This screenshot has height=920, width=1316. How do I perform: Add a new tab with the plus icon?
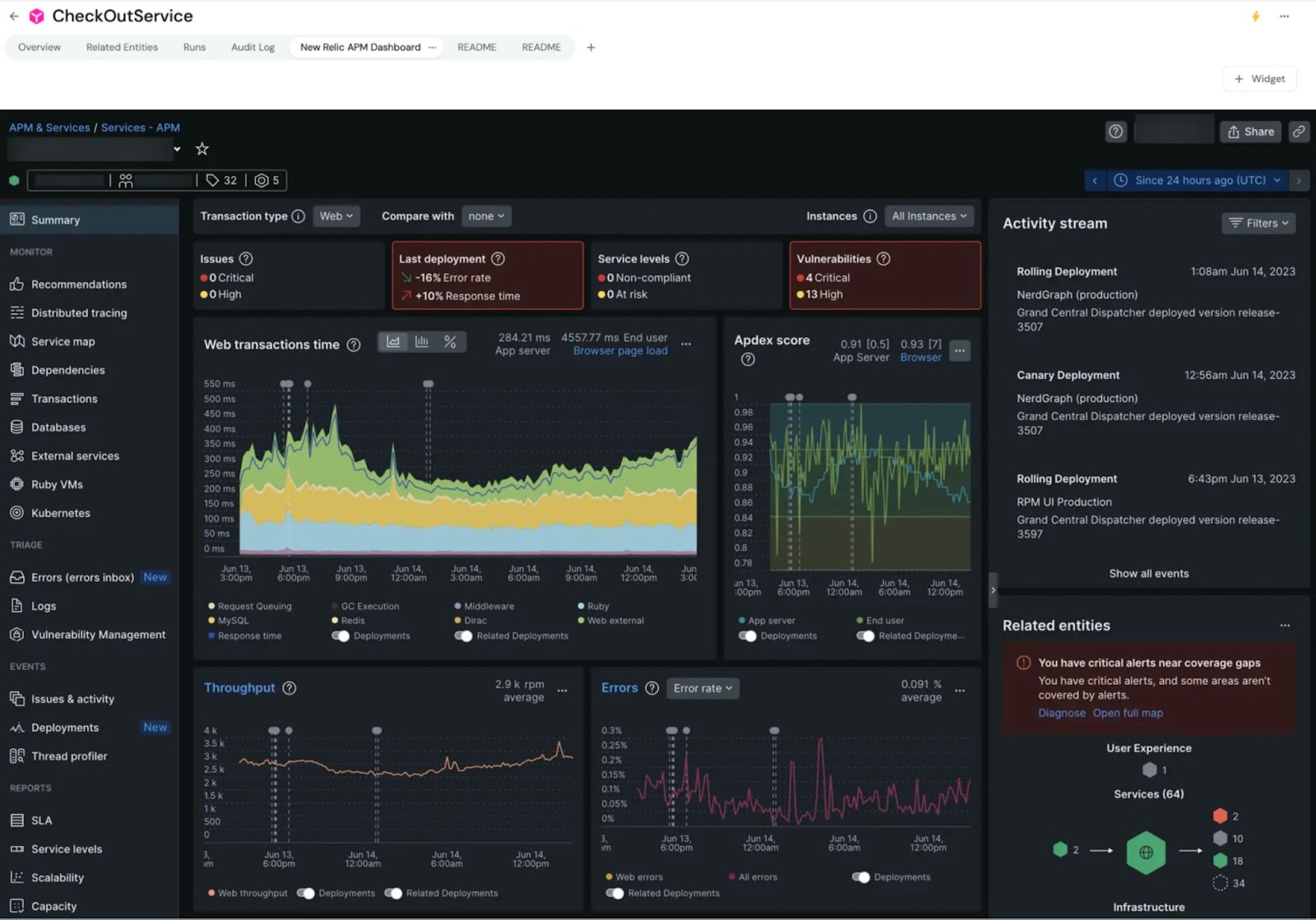(x=591, y=48)
